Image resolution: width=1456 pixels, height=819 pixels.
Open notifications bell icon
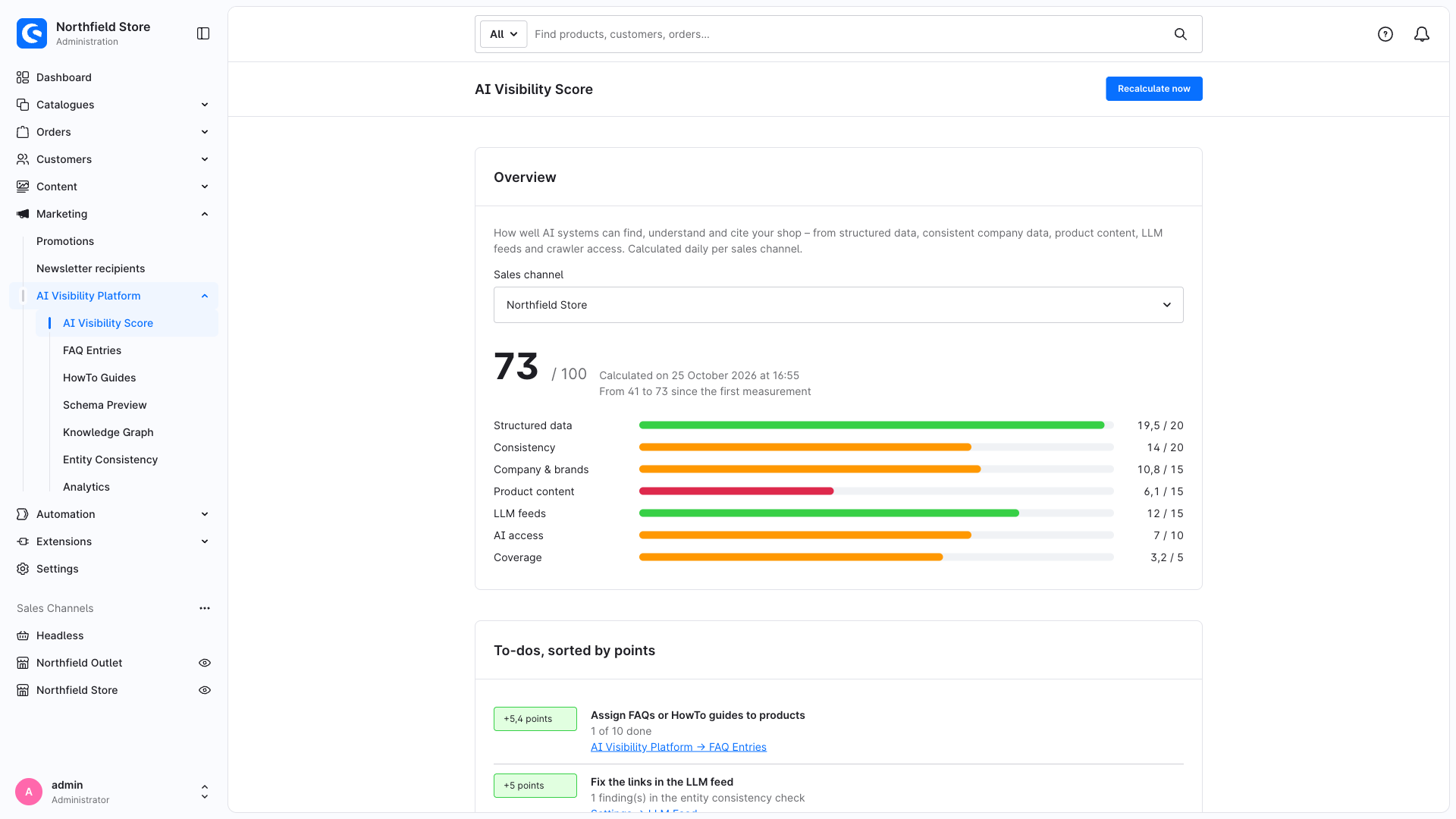(1422, 34)
